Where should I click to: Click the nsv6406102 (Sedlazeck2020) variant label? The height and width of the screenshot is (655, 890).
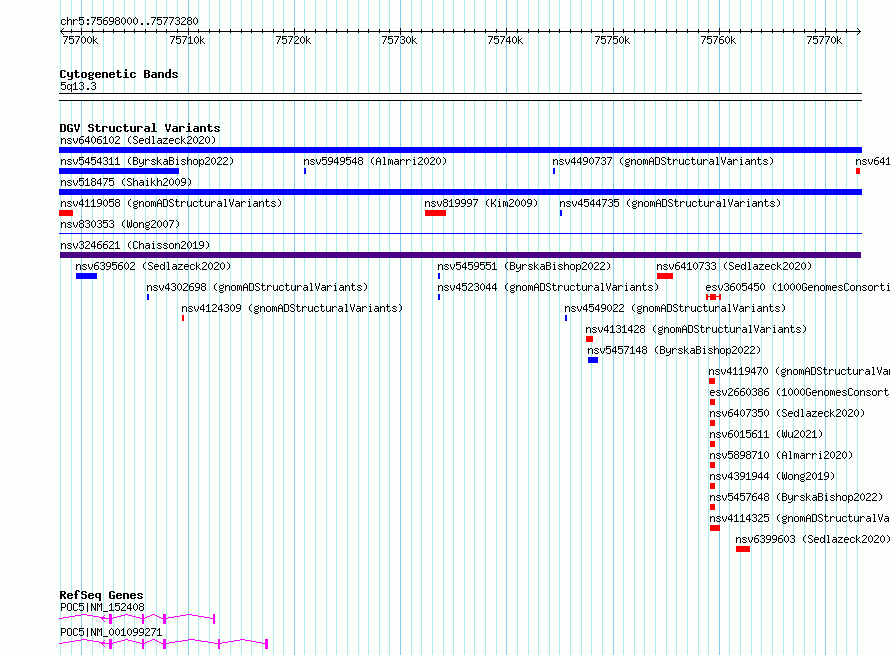(x=138, y=140)
